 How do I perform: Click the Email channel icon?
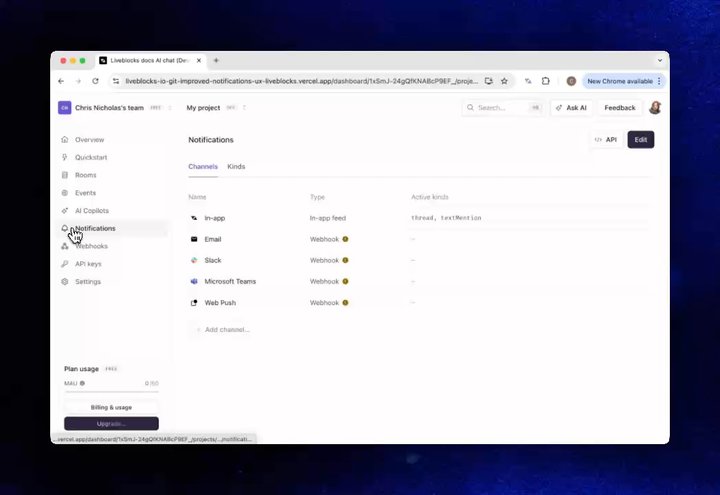coord(194,239)
